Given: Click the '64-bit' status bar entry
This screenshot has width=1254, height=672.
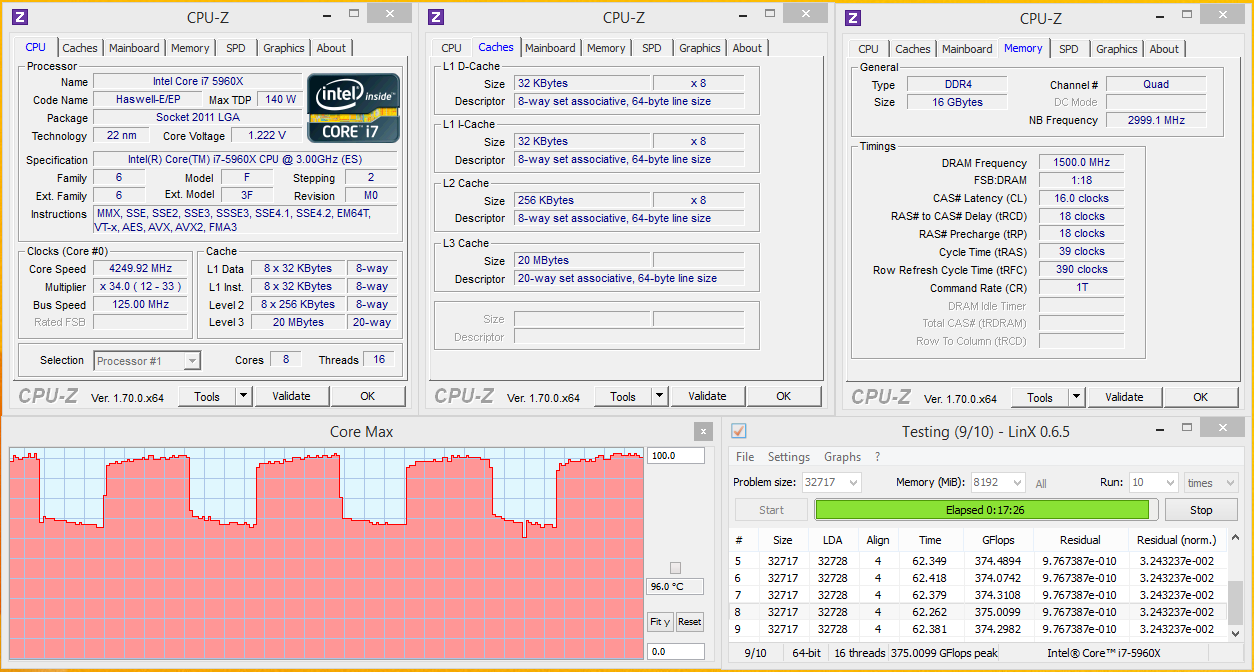Looking at the screenshot, I should point(806,653).
